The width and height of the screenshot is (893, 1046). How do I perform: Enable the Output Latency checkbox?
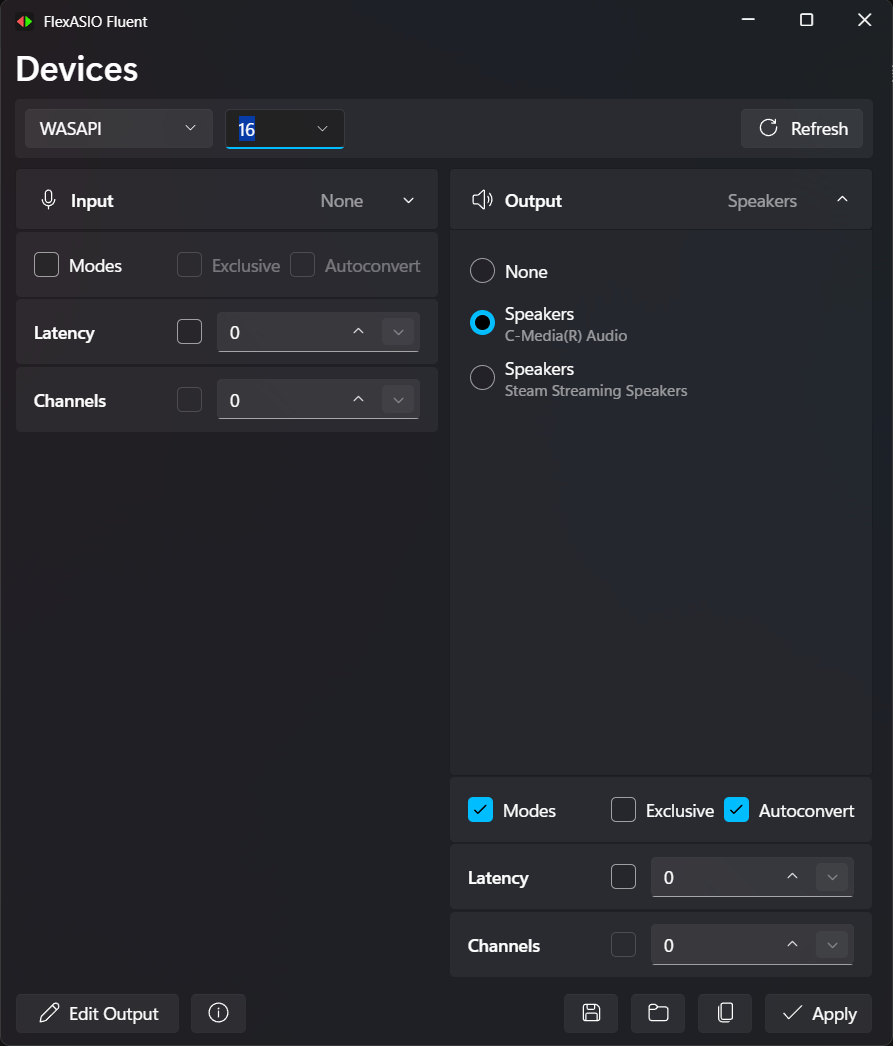623,877
